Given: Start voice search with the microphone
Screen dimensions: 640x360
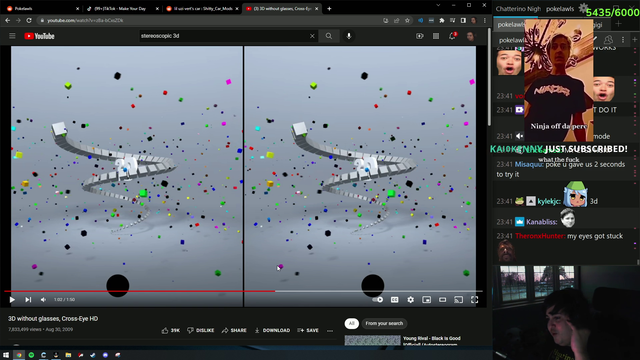Looking at the screenshot, I should (349, 36).
